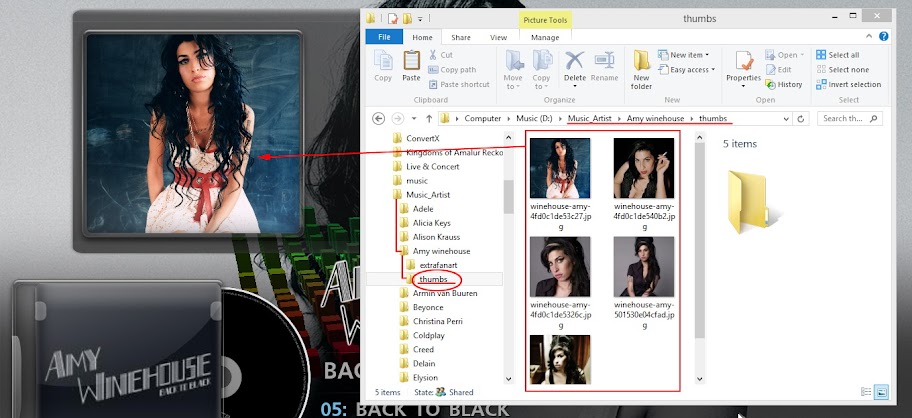This screenshot has height=418, width=912.
Task: Click the Back navigation arrow
Action: (379, 119)
